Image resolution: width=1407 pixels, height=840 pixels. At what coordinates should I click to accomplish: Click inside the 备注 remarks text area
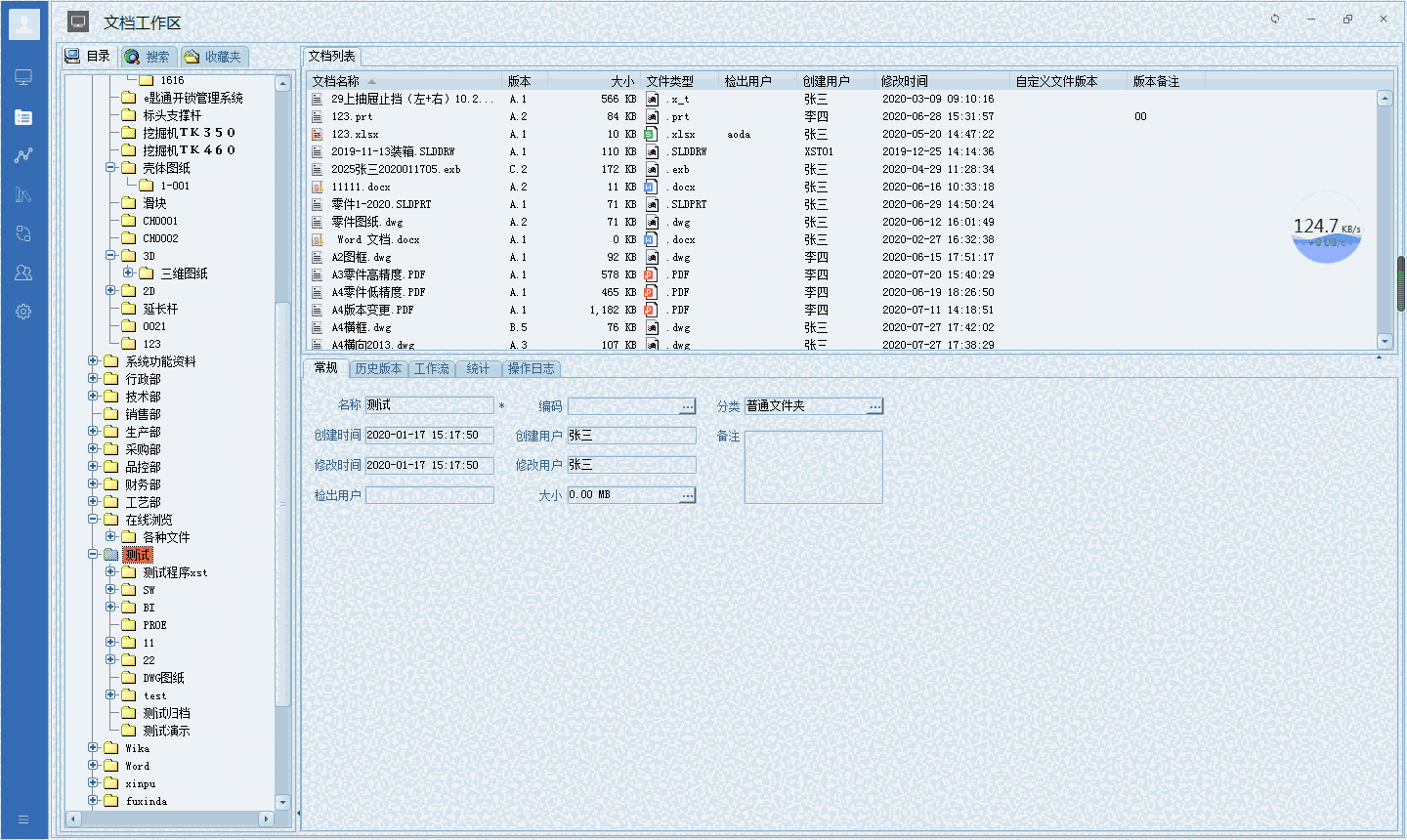(813, 467)
